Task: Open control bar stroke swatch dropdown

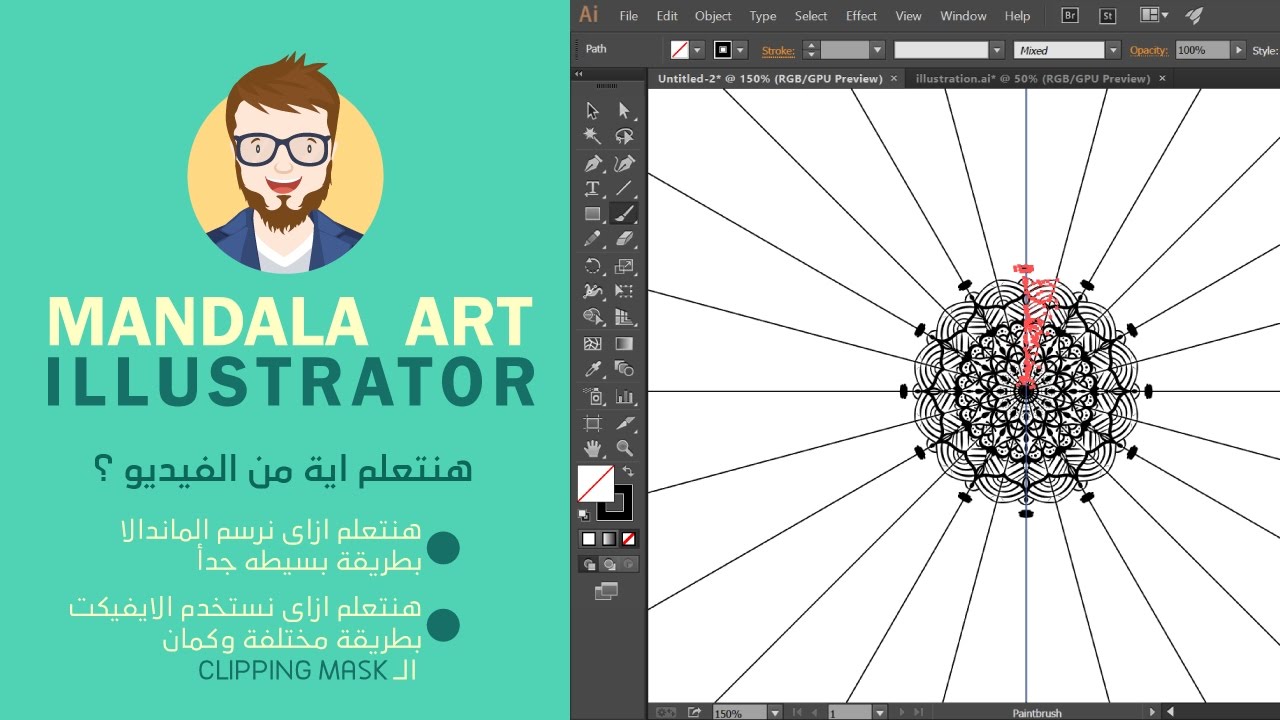Action: click(742, 50)
